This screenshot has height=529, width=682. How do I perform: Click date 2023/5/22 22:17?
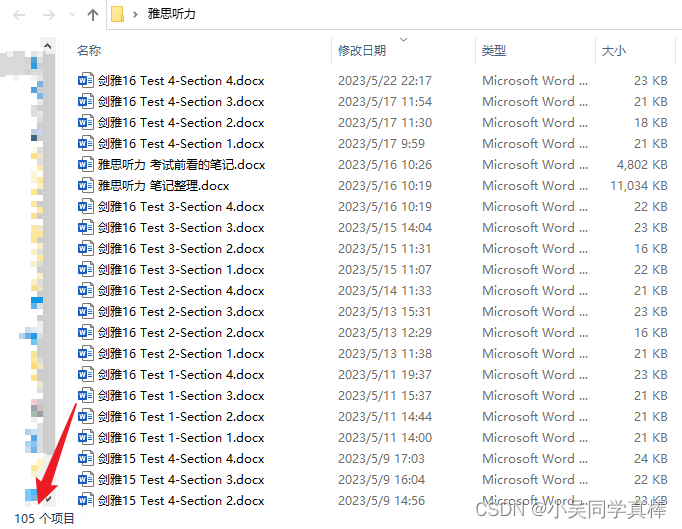pos(385,80)
